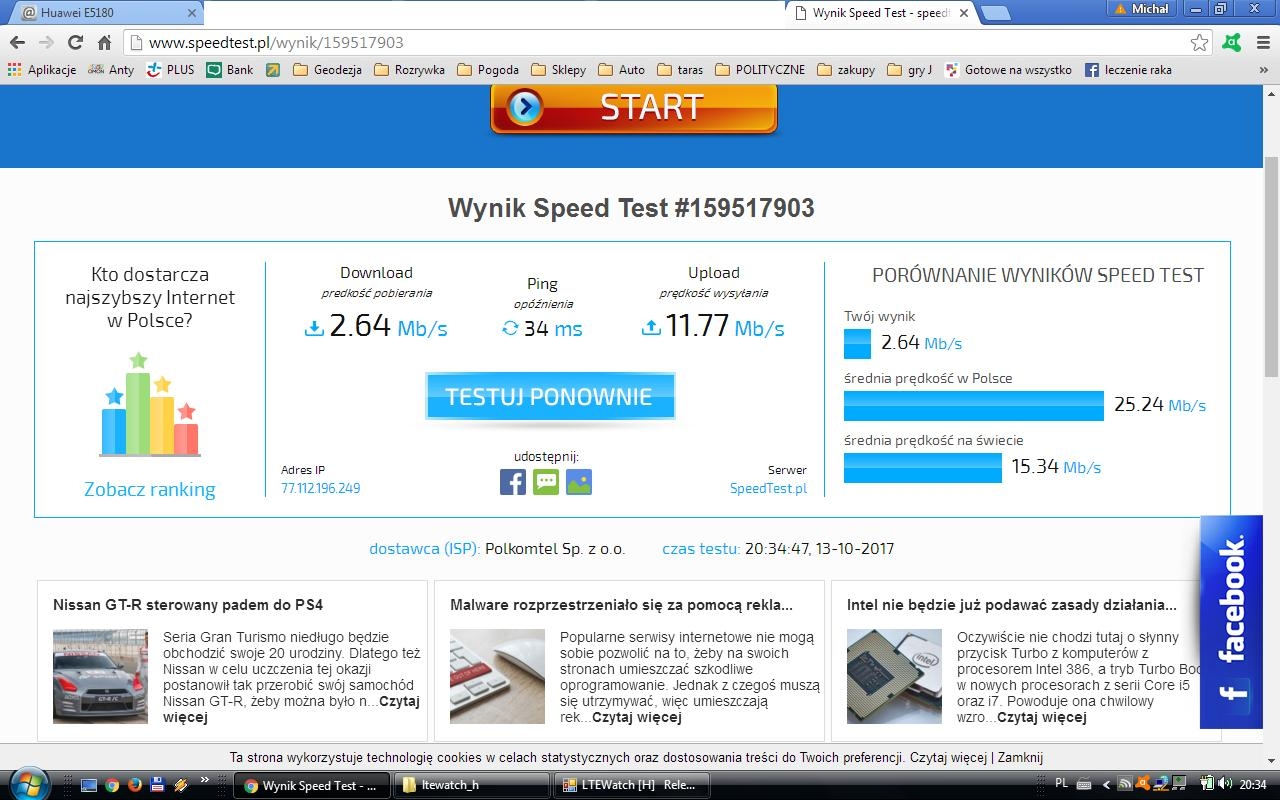
Task: Open the Rozrywka bookmarks folder
Action: point(410,70)
